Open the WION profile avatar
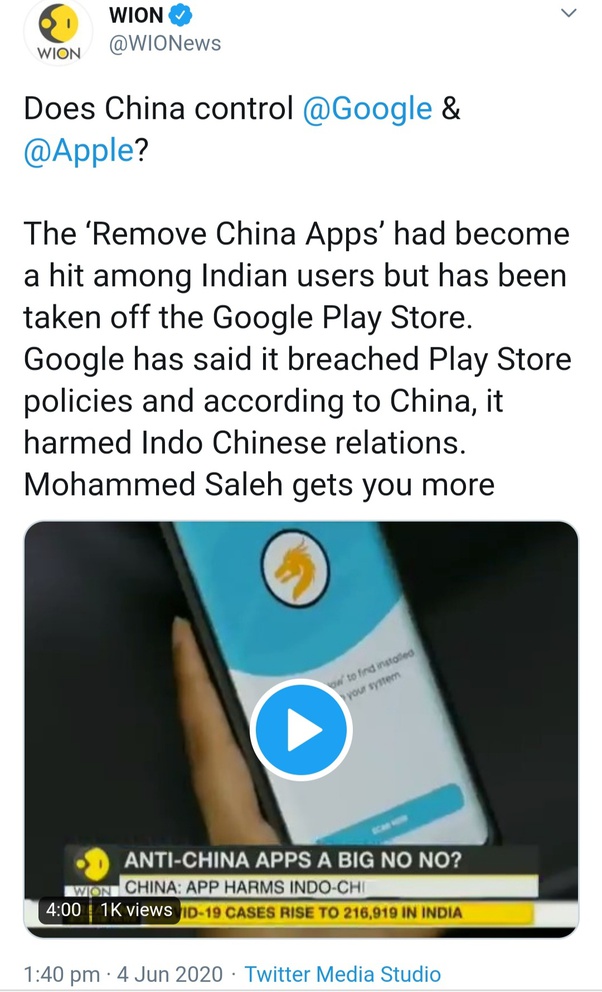602x992 pixels. [x=58, y=32]
